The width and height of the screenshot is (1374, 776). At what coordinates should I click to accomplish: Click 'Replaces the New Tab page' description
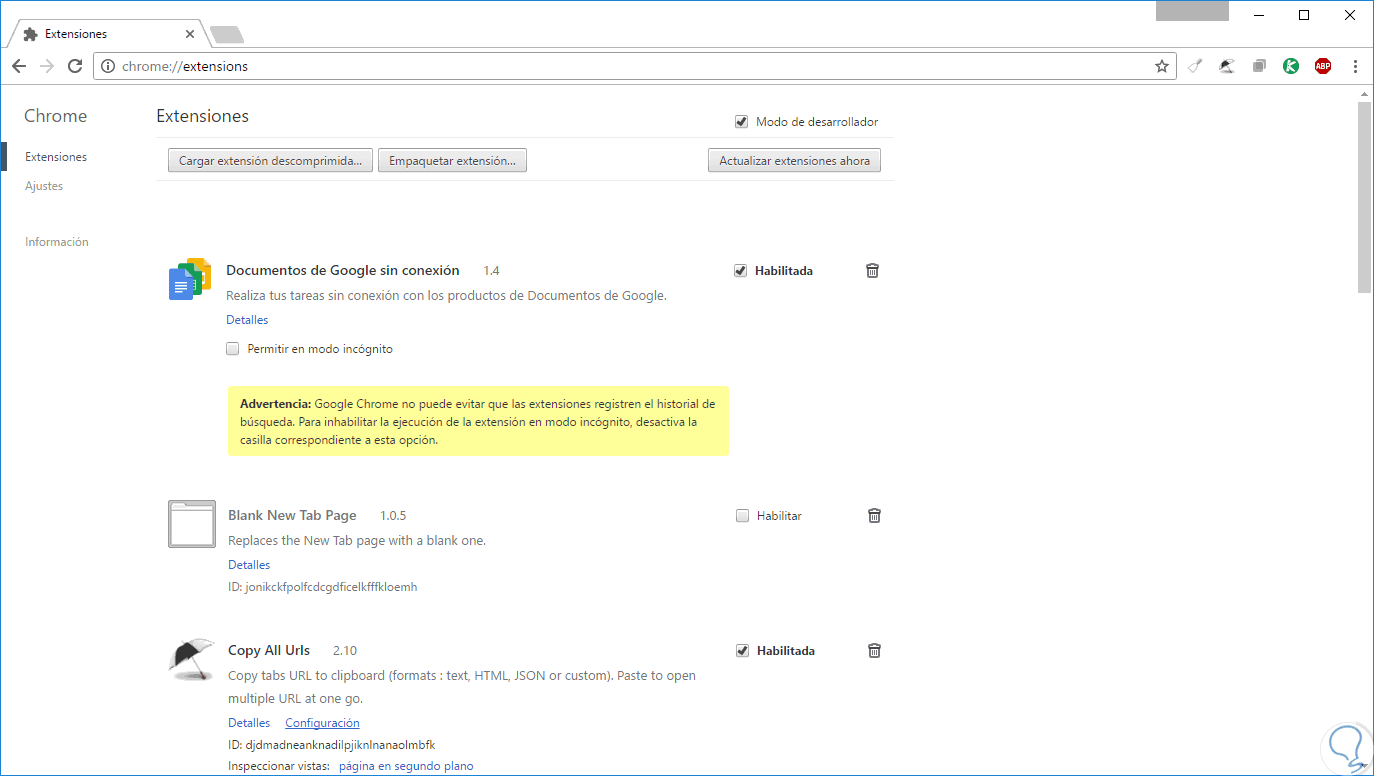click(357, 541)
